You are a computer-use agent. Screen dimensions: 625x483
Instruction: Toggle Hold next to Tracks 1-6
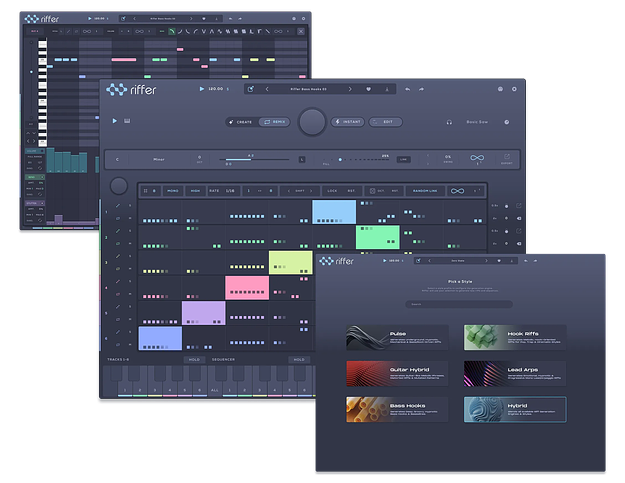coord(194,359)
